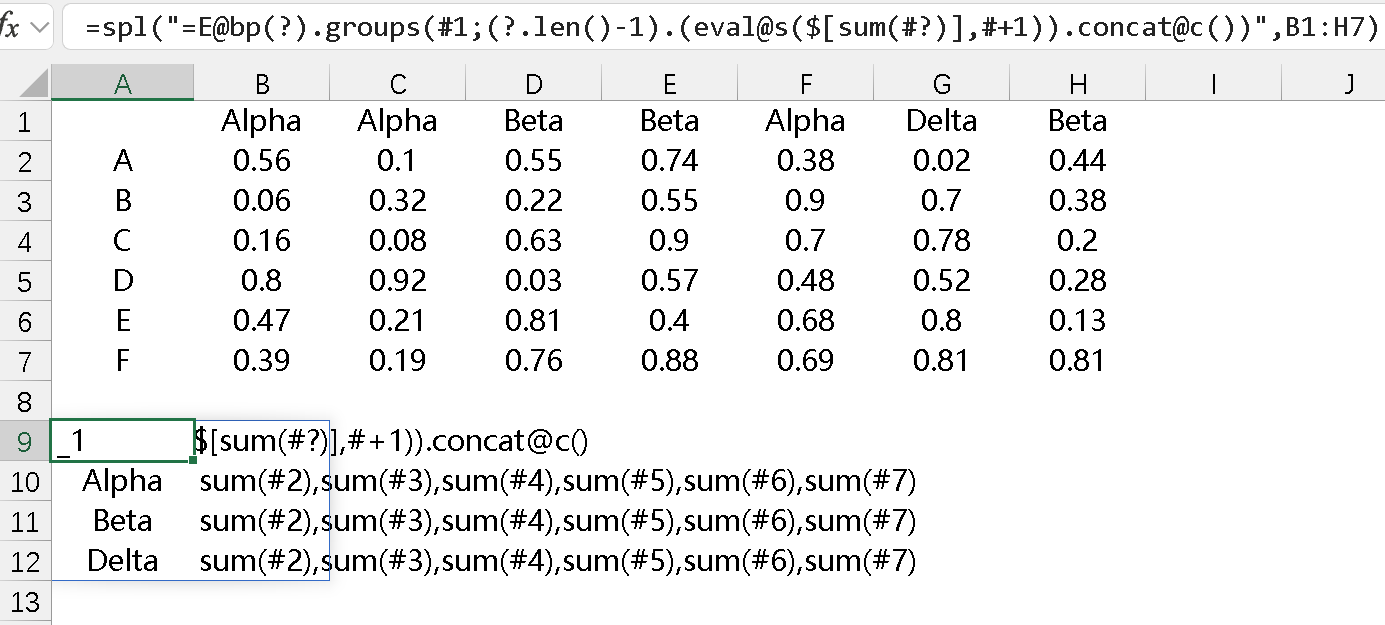Select row label F in column A
The width and height of the screenshot is (1385, 625).
point(123,361)
